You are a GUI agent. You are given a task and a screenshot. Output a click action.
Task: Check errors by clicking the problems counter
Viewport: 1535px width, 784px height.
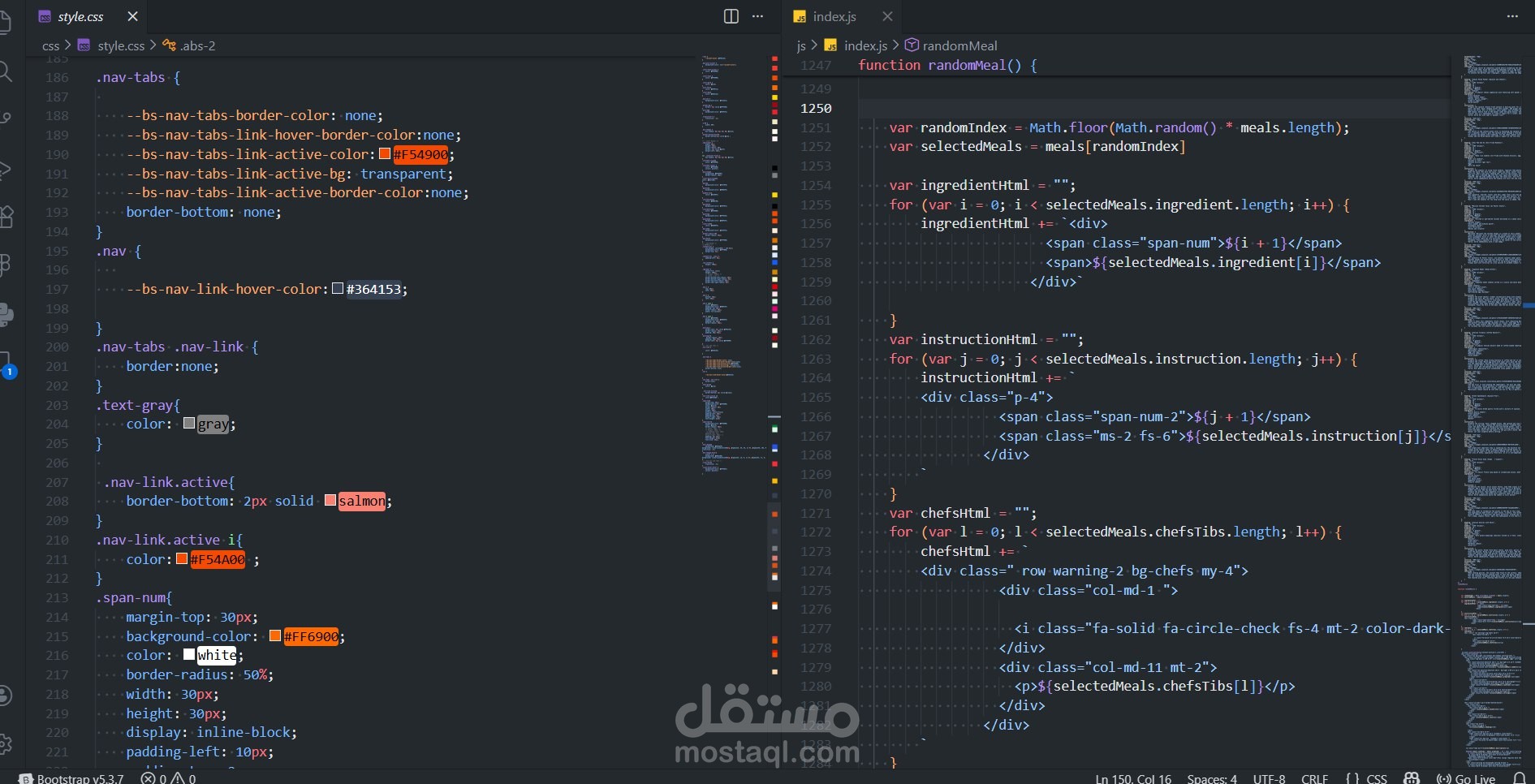[x=168, y=778]
